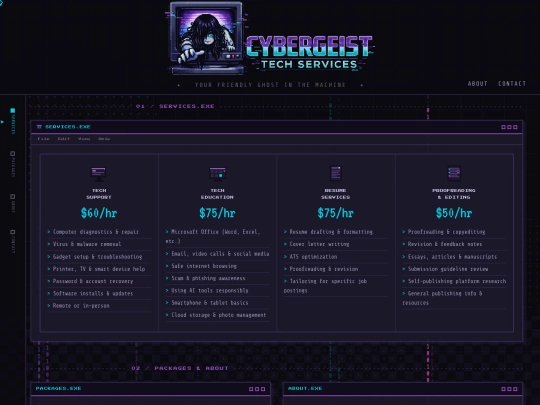The height and width of the screenshot is (405, 540).
Task: Click 'Essays, articles & manuscripts'
Action: click(x=452, y=257)
